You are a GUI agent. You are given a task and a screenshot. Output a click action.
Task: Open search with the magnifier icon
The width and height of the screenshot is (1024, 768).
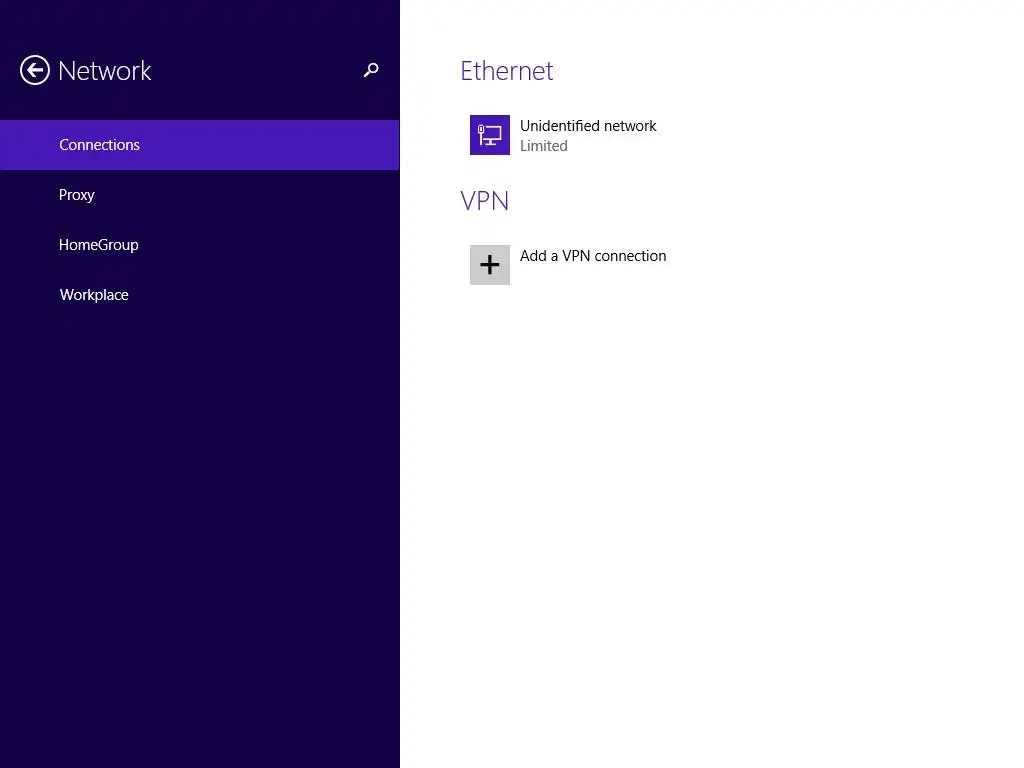[371, 70]
